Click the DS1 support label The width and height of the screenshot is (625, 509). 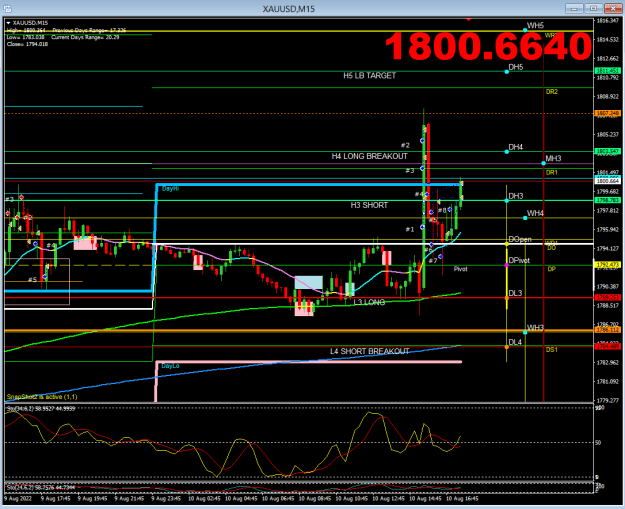tap(552, 350)
